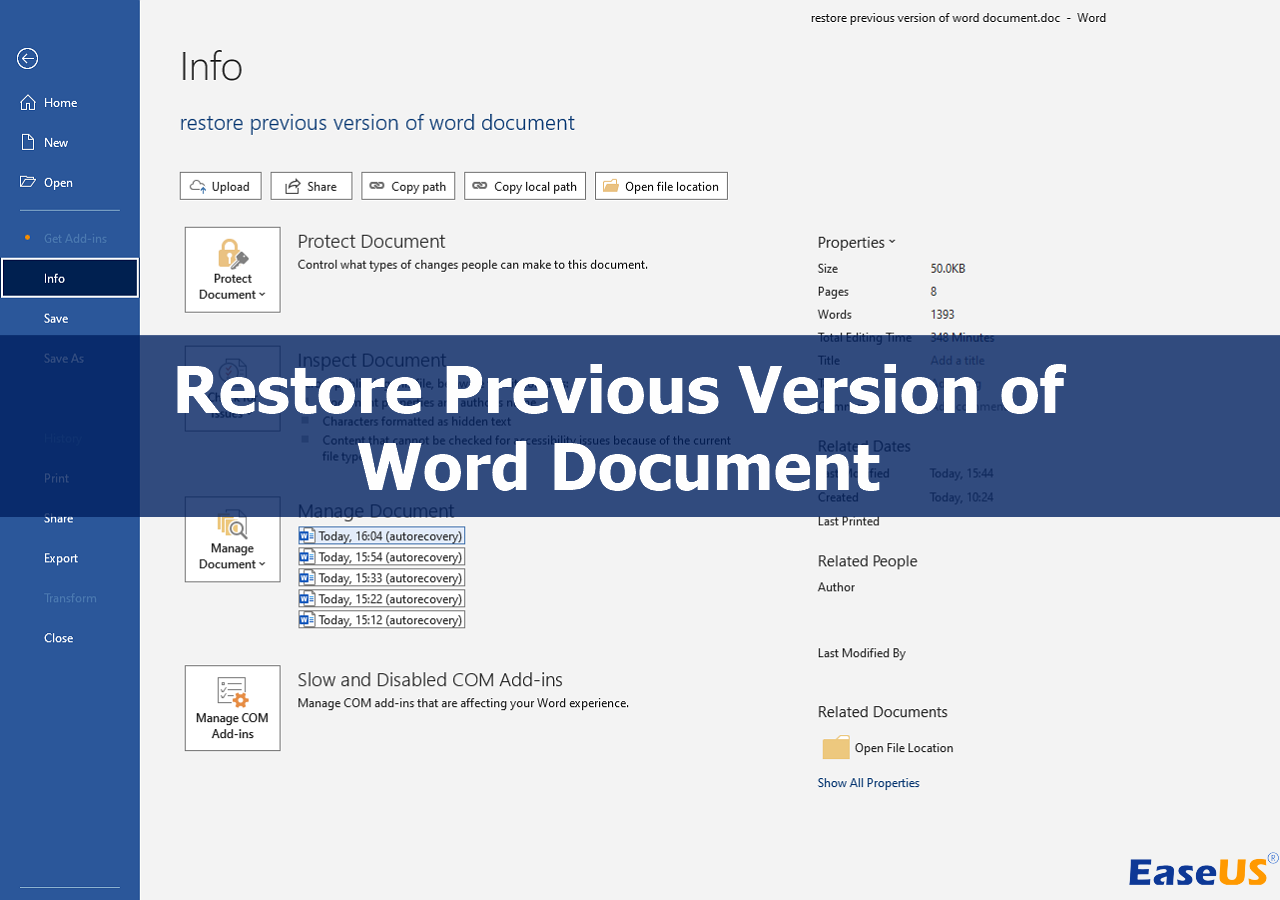
Task: Click the Copy path button
Action: (408, 186)
